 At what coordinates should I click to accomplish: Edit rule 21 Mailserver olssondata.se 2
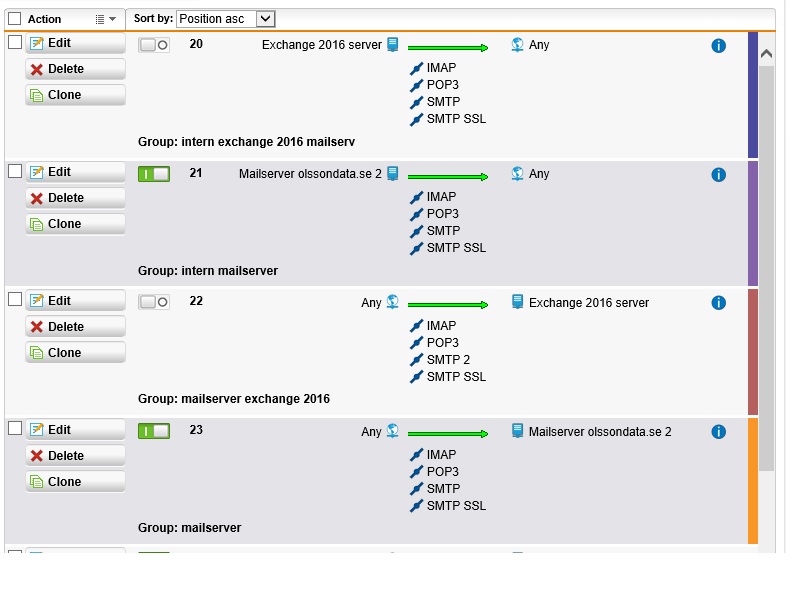point(75,172)
